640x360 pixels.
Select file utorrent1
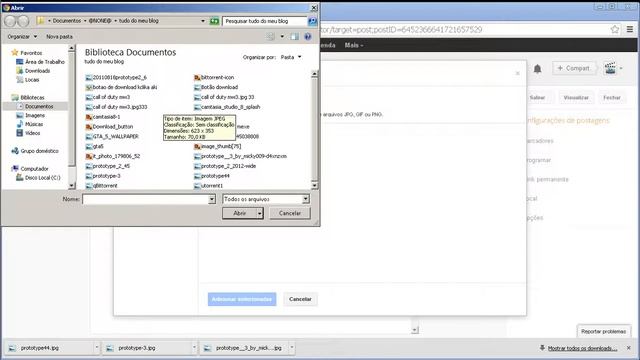click(209, 186)
